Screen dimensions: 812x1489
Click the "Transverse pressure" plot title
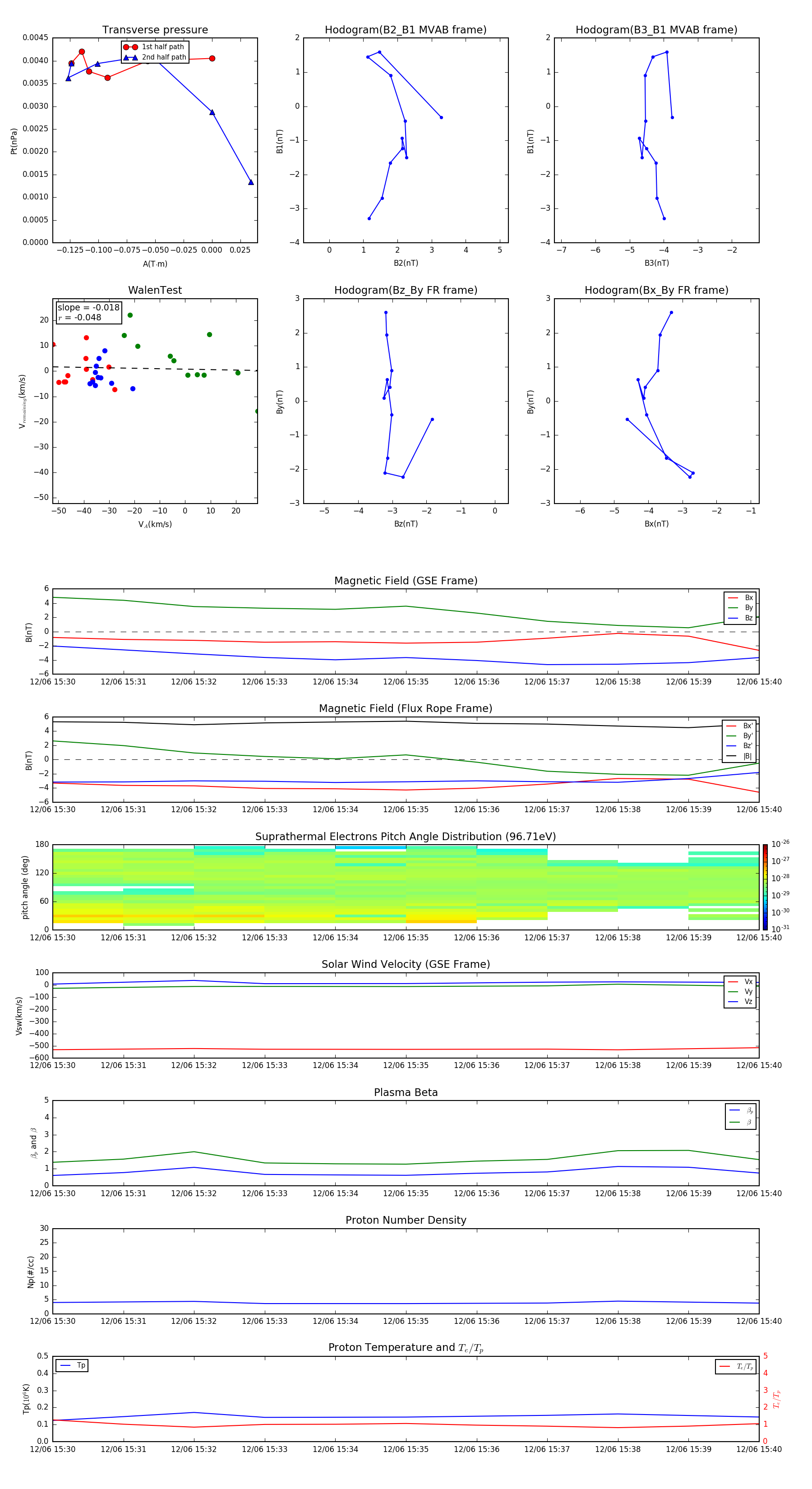155,29
